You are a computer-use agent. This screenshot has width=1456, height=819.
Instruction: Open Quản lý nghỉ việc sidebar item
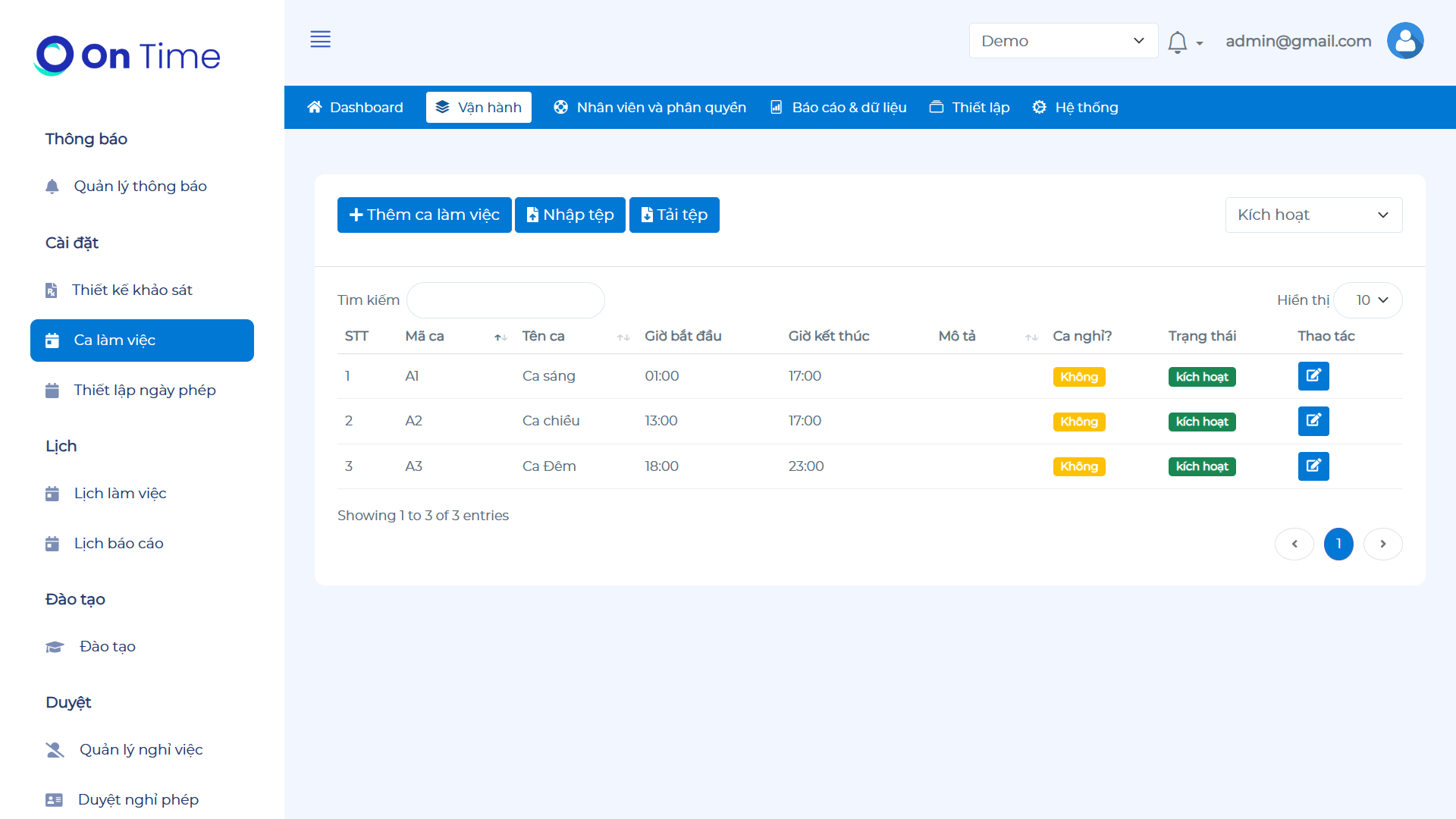141,750
